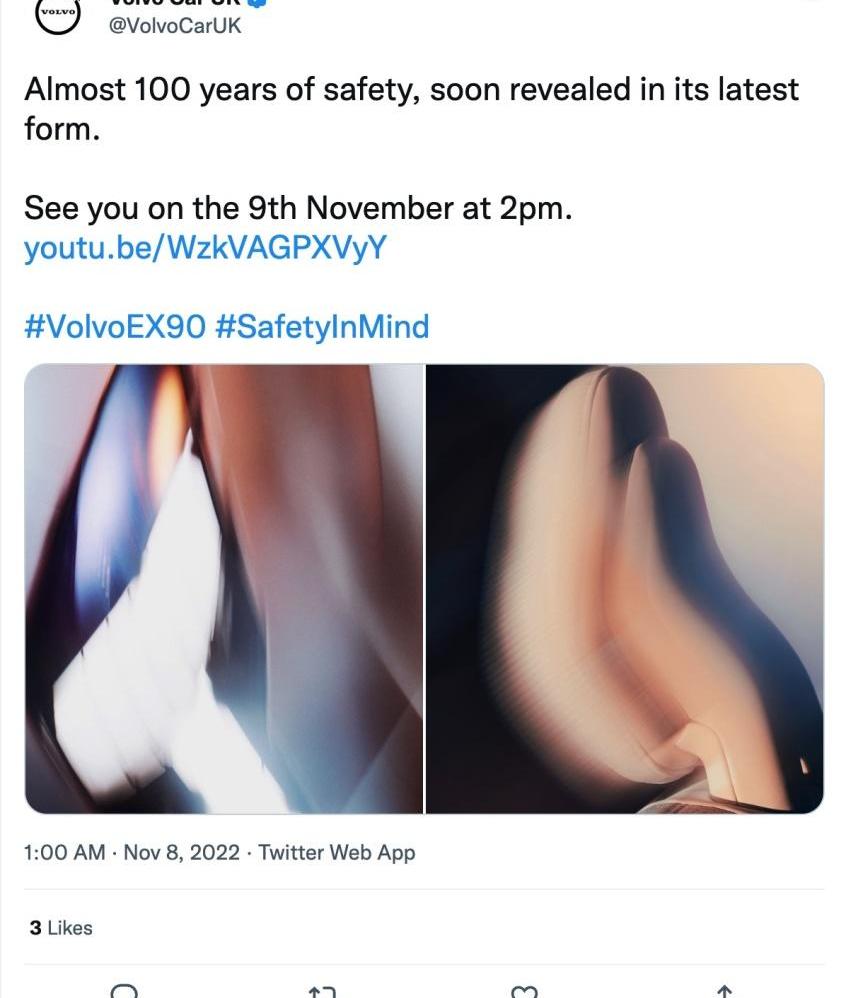Retweet using the arrows icon
The height and width of the screenshot is (998, 846).
pyautogui.click(x=321, y=992)
